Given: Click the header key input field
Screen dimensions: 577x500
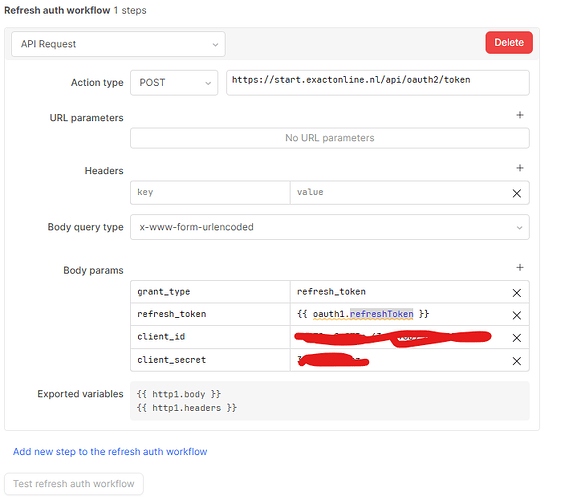Looking at the screenshot, I should 210,192.
